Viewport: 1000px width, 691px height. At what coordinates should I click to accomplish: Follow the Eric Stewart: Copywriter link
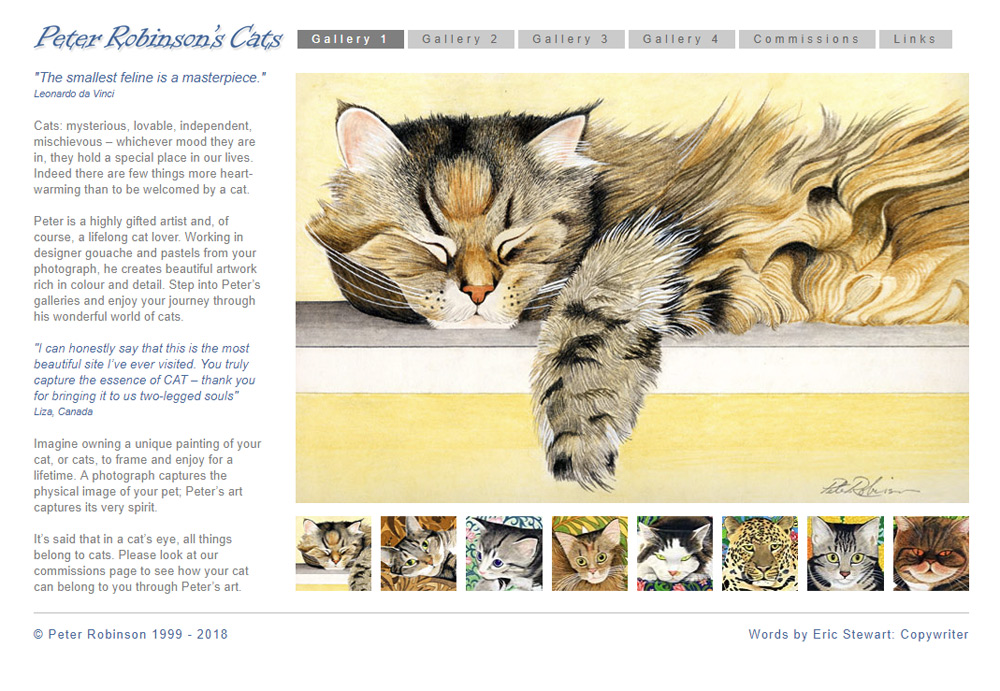coord(890,634)
